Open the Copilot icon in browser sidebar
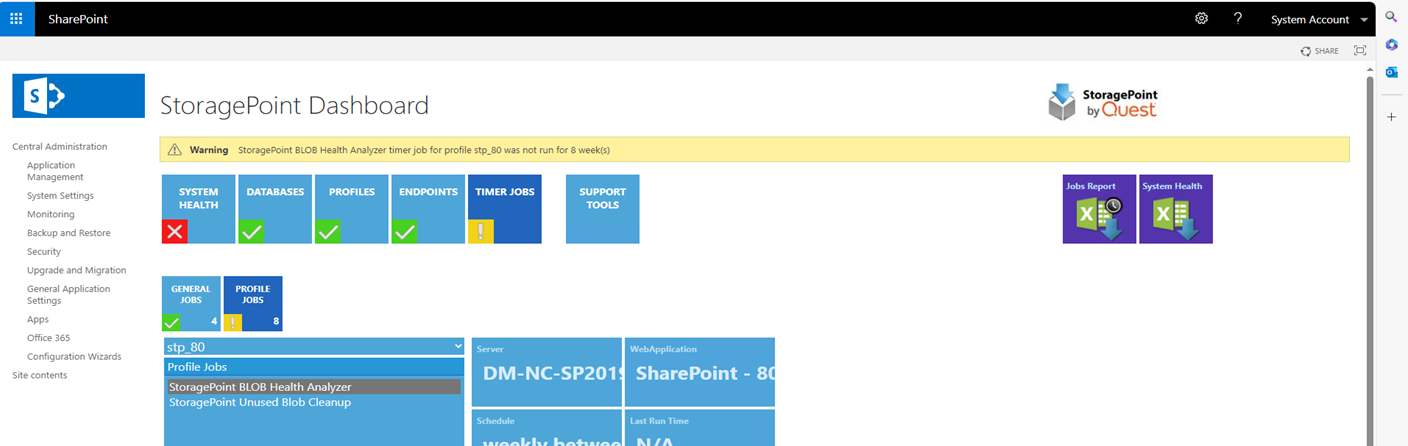This screenshot has height=446, width=1408. point(1391,45)
